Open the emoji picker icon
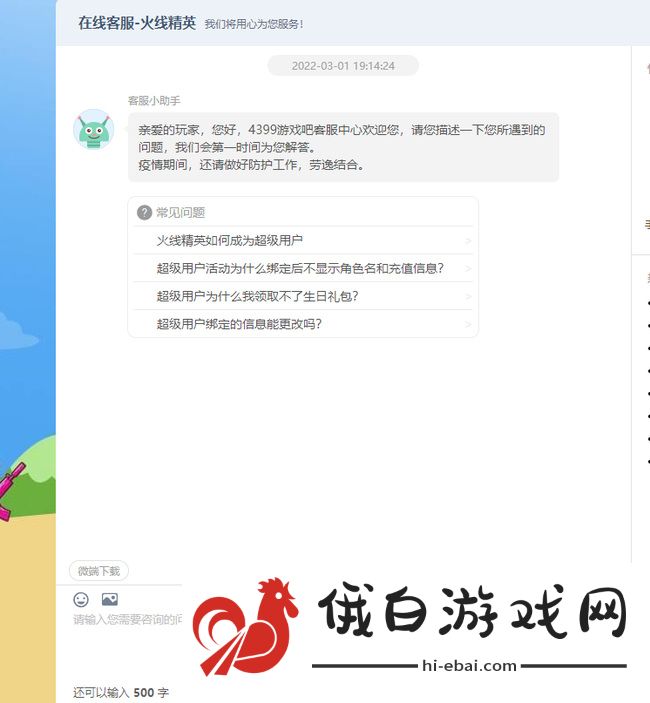650x703 pixels. pyautogui.click(x=81, y=599)
